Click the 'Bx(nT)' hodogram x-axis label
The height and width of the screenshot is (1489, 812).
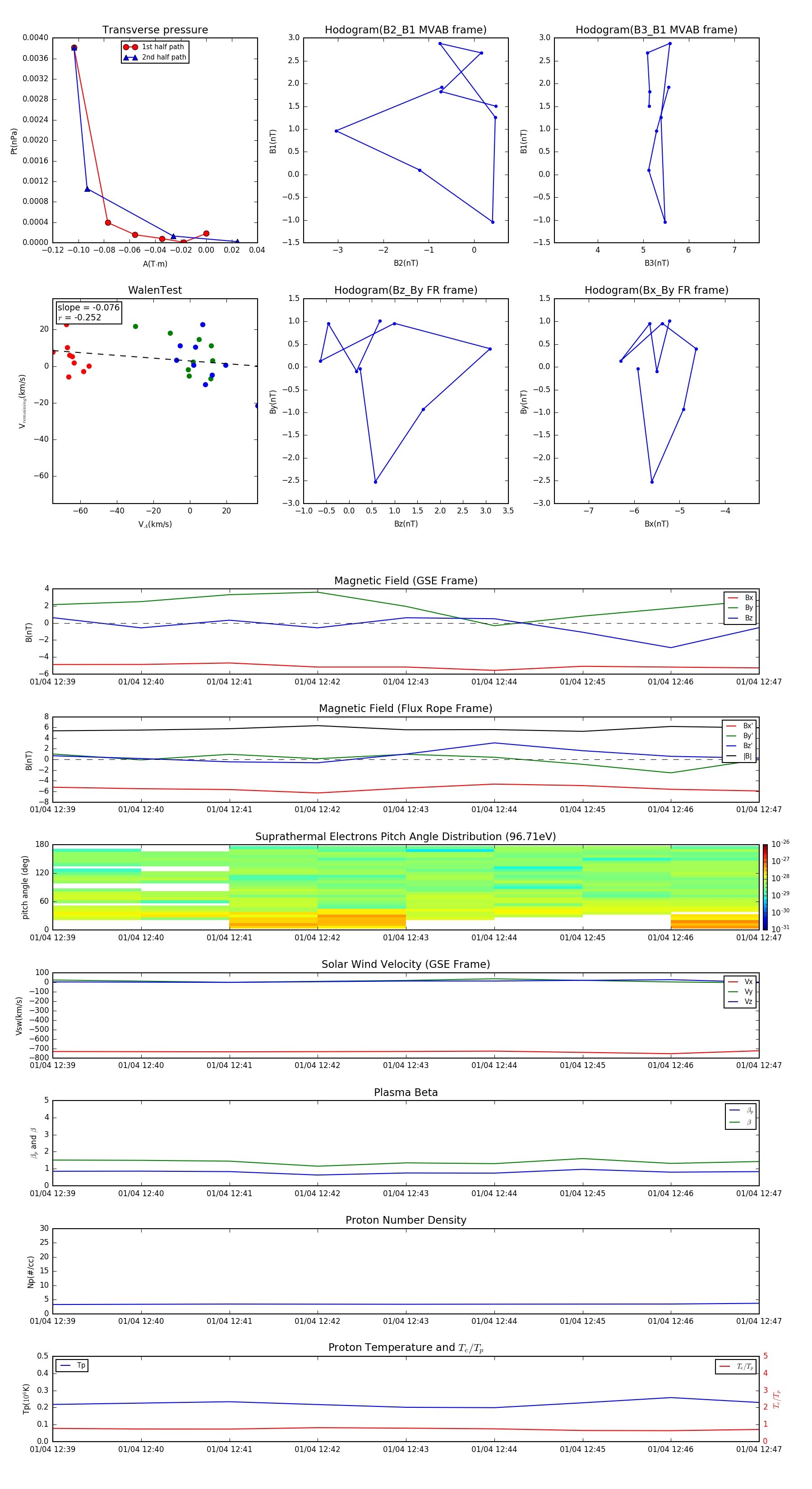656,524
